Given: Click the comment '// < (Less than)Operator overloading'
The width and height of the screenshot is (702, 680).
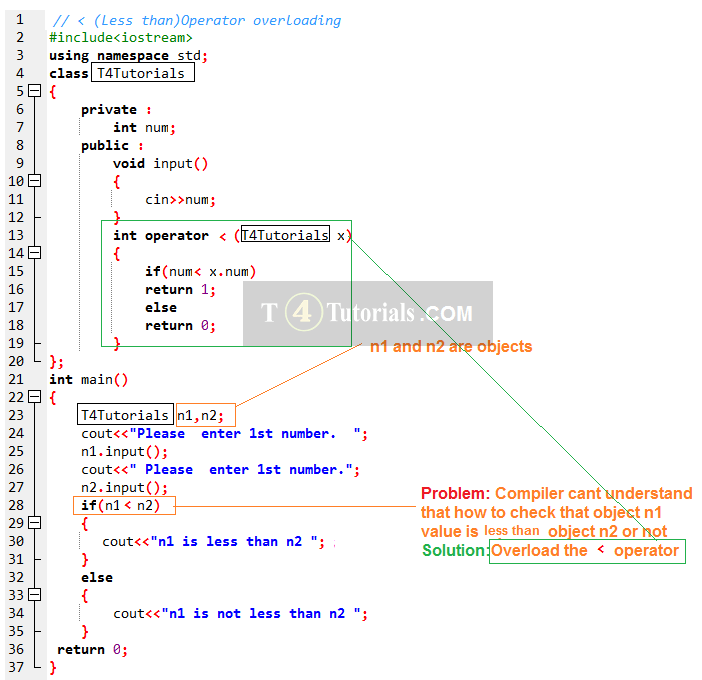Looking at the screenshot, I should pyautogui.click(x=197, y=21).
